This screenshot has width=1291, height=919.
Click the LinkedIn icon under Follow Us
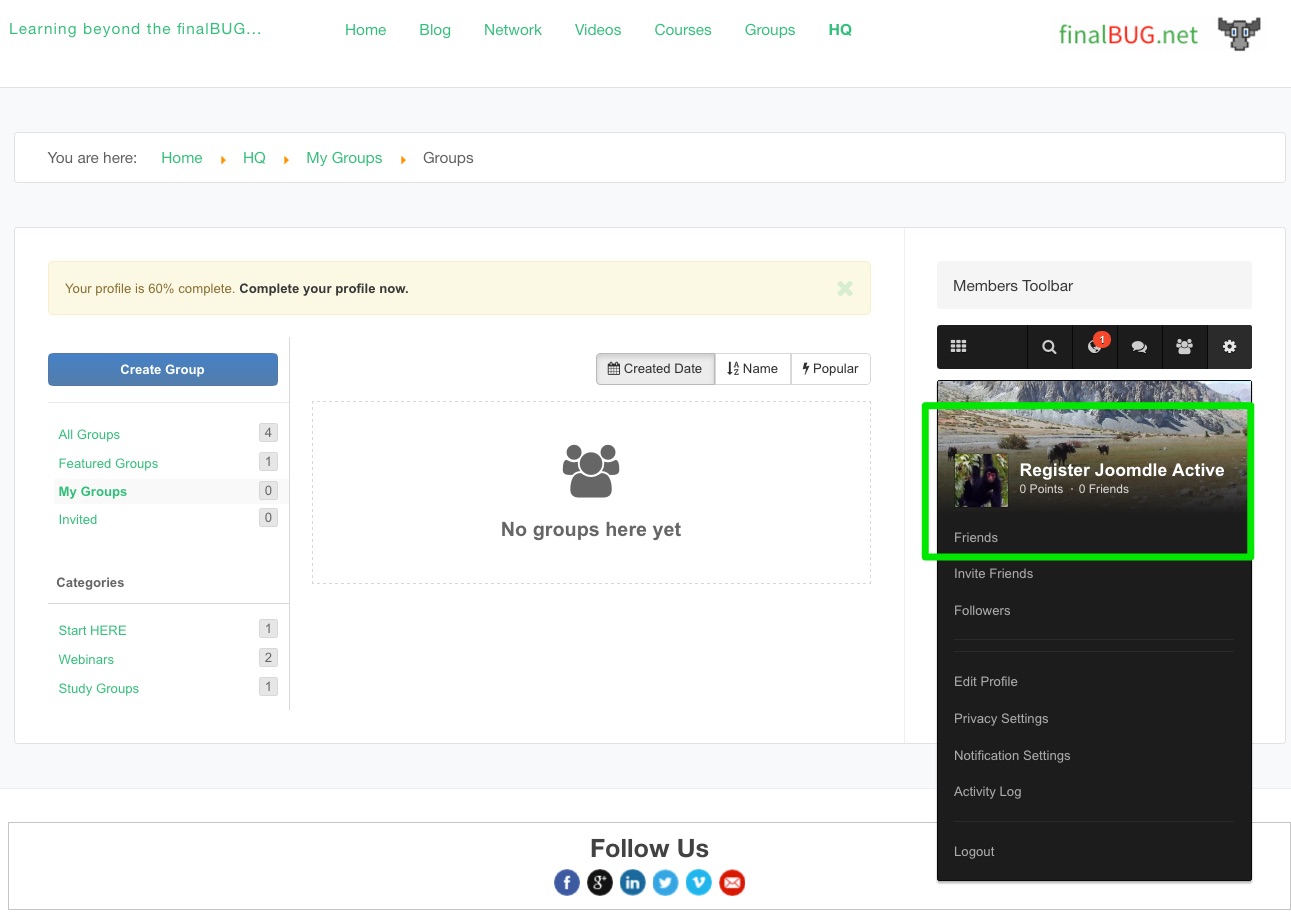633,882
